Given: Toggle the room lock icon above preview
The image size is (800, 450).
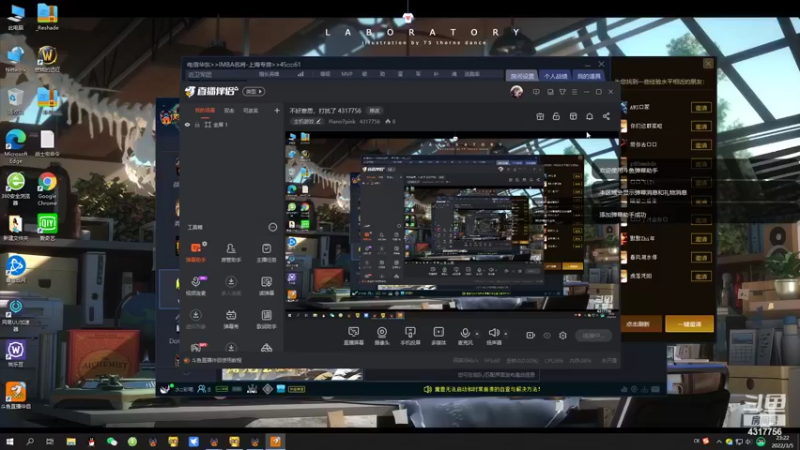Looking at the screenshot, I should [x=556, y=116].
